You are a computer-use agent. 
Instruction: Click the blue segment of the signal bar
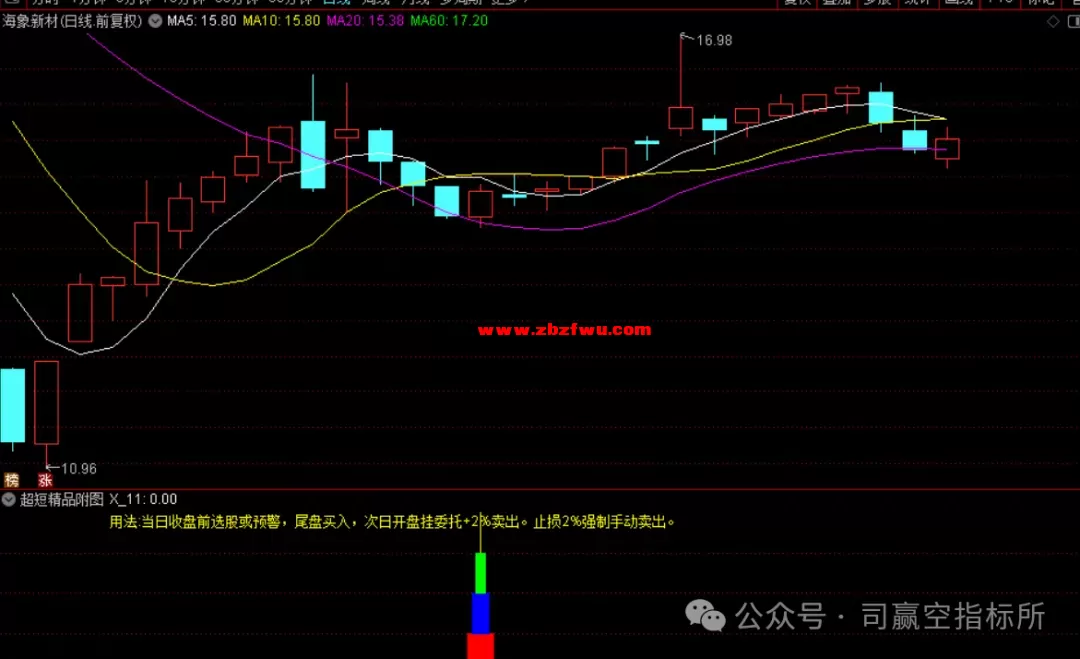click(x=481, y=614)
